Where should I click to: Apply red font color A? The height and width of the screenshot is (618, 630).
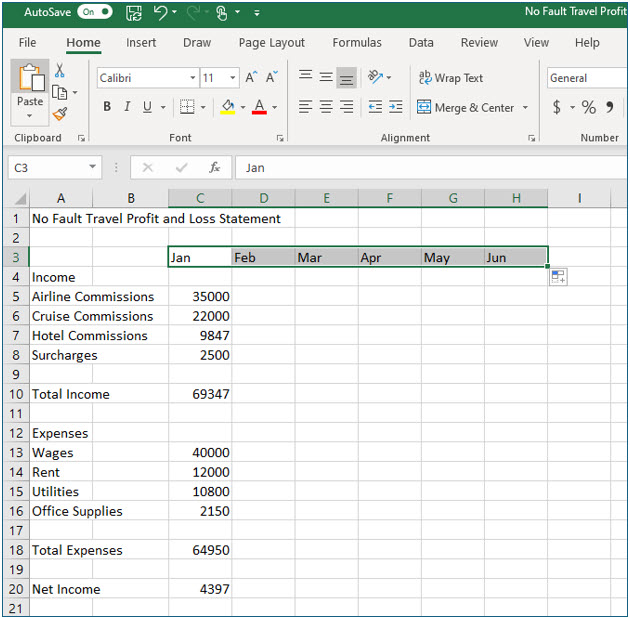[259, 107]
